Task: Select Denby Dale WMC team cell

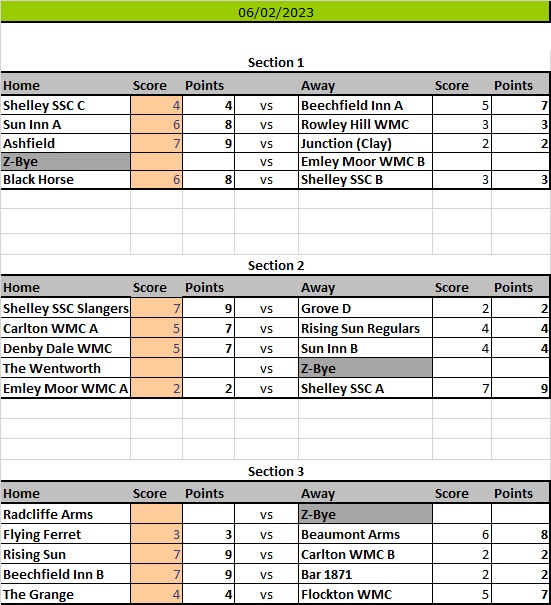Action: [x=66, y=348]
